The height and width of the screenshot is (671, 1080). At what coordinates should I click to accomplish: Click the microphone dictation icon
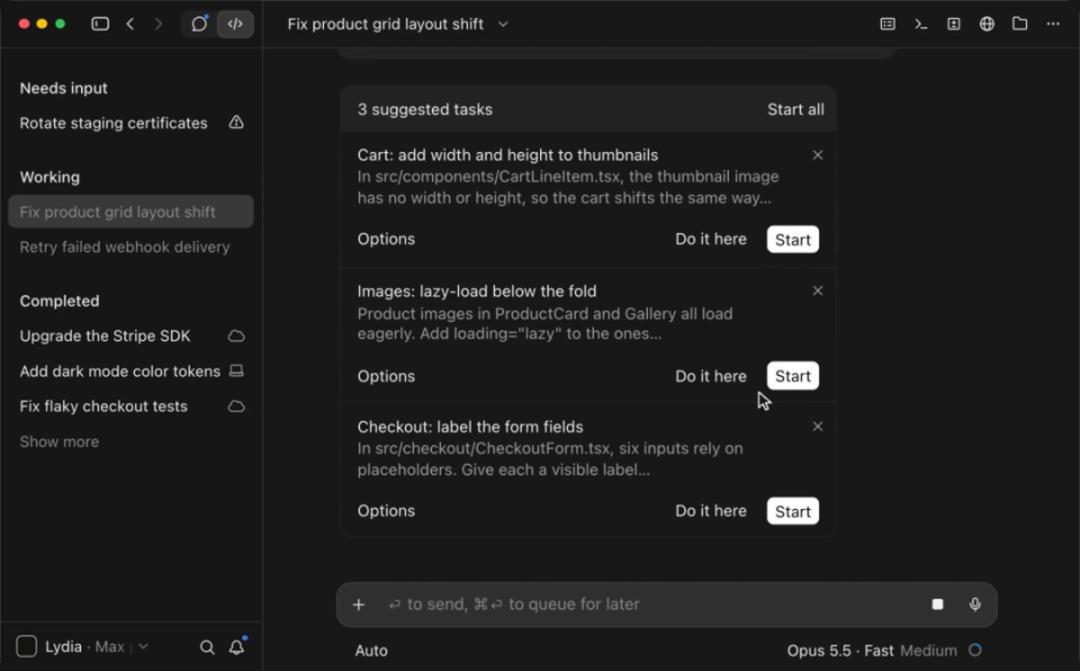pos(975,604)
